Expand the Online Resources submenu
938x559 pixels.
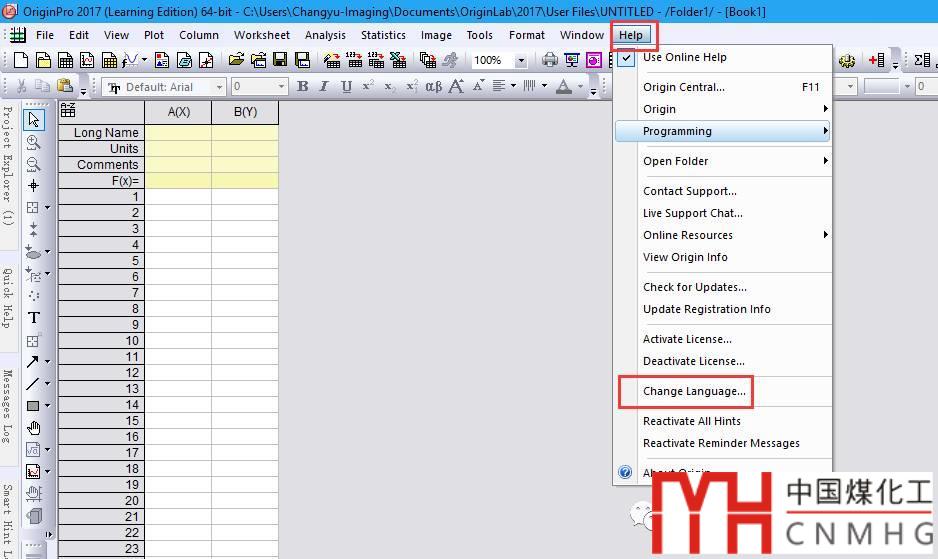click(723, 235)
